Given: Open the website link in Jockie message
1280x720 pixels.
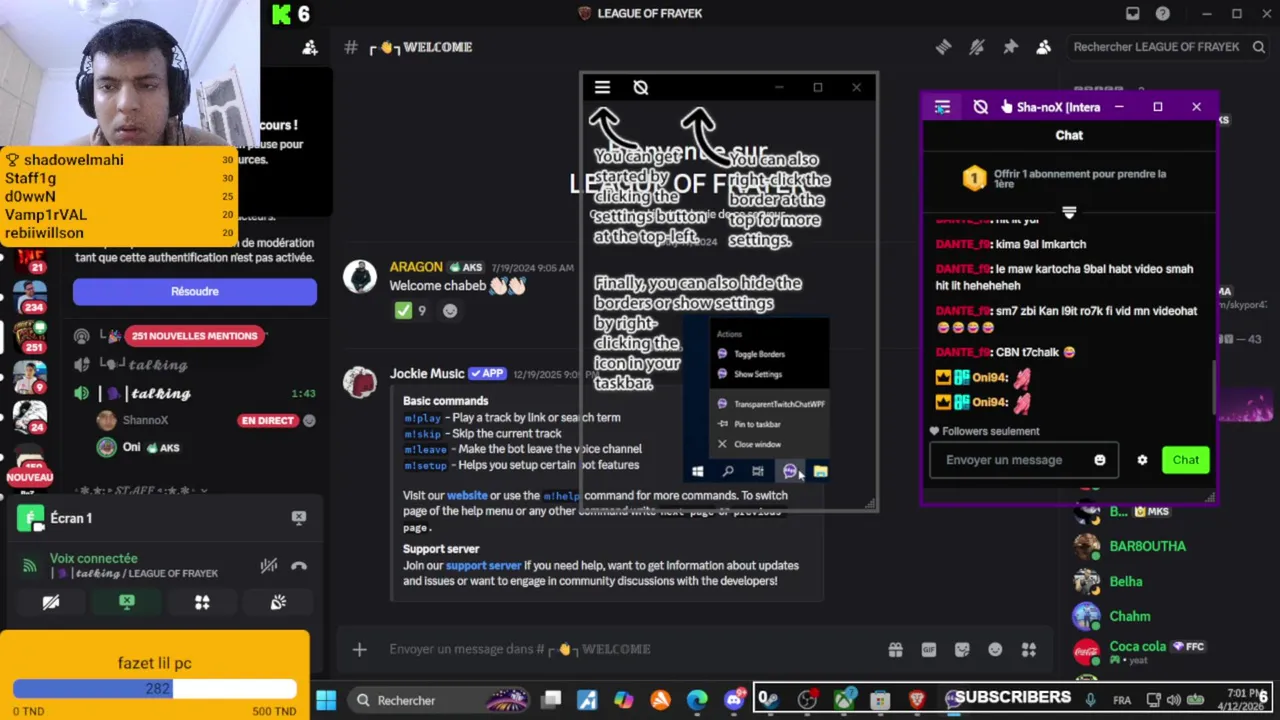Looking at the screenshot, I should coord(467,495).
